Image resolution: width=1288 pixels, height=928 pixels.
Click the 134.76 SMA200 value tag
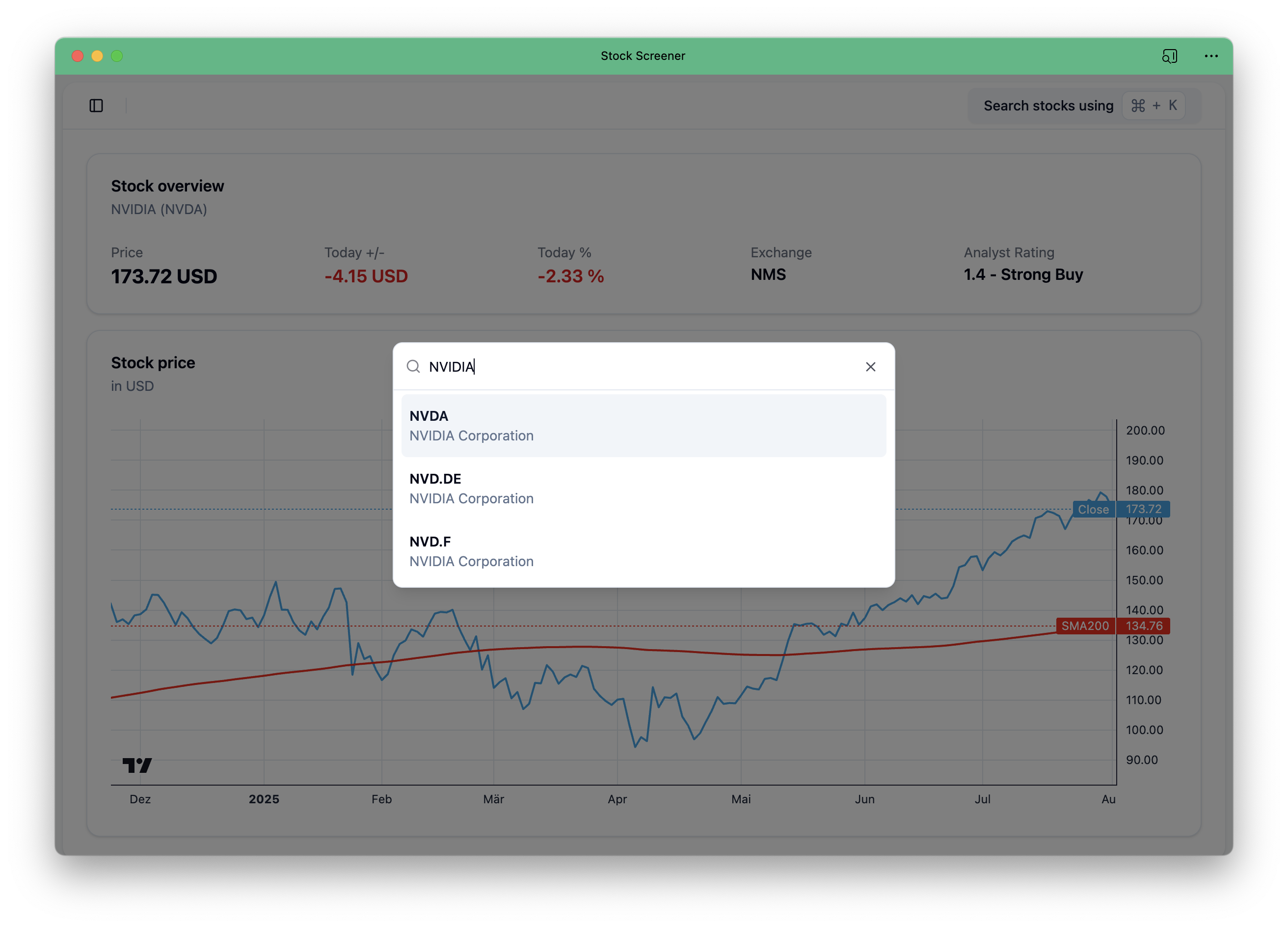[1143, 626]
